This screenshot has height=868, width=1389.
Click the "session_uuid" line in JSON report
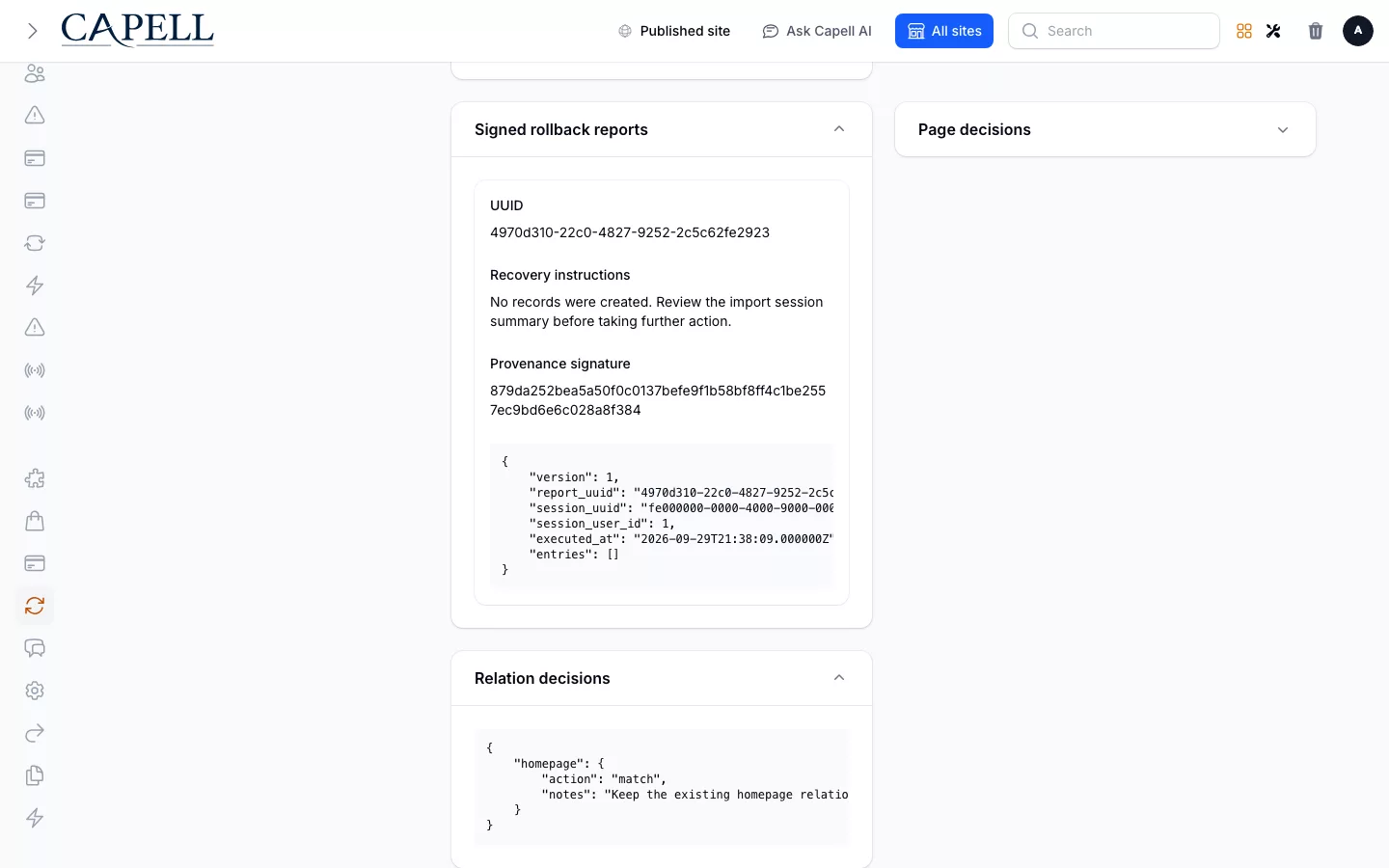pos(681,508)
